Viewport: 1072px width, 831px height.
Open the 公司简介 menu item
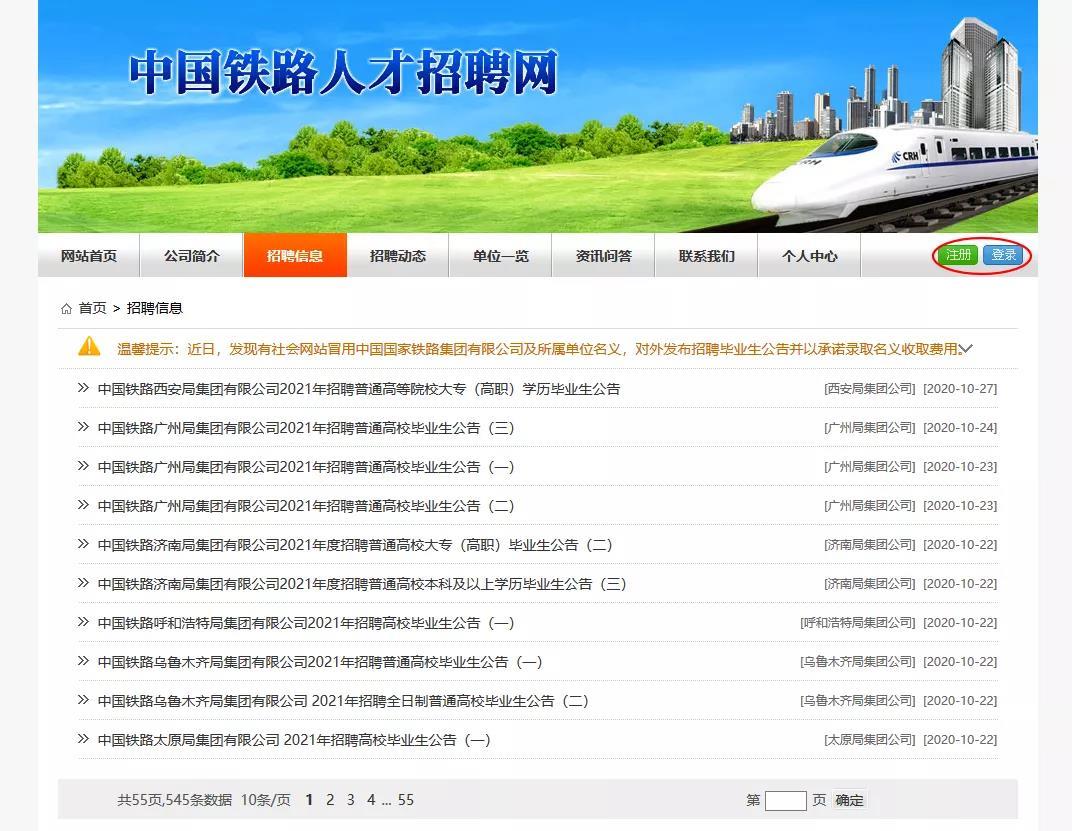point(191,256)
